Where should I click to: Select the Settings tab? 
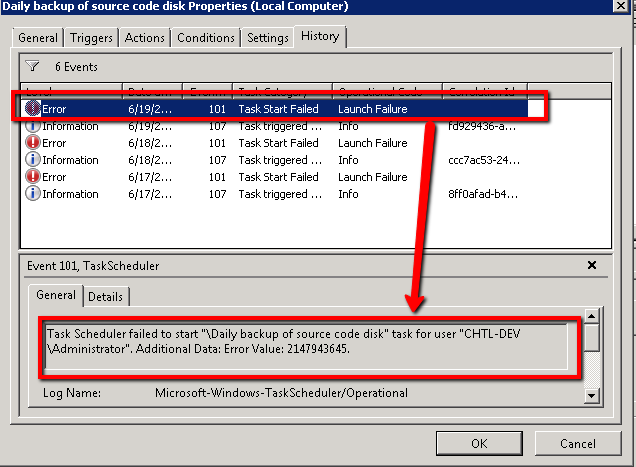click(267, 38)
